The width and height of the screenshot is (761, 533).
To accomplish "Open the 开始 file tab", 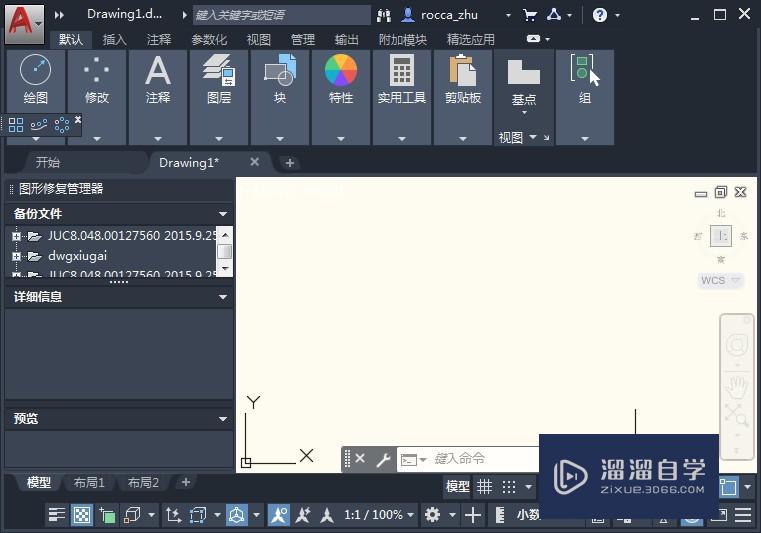I will pos(48,162).
